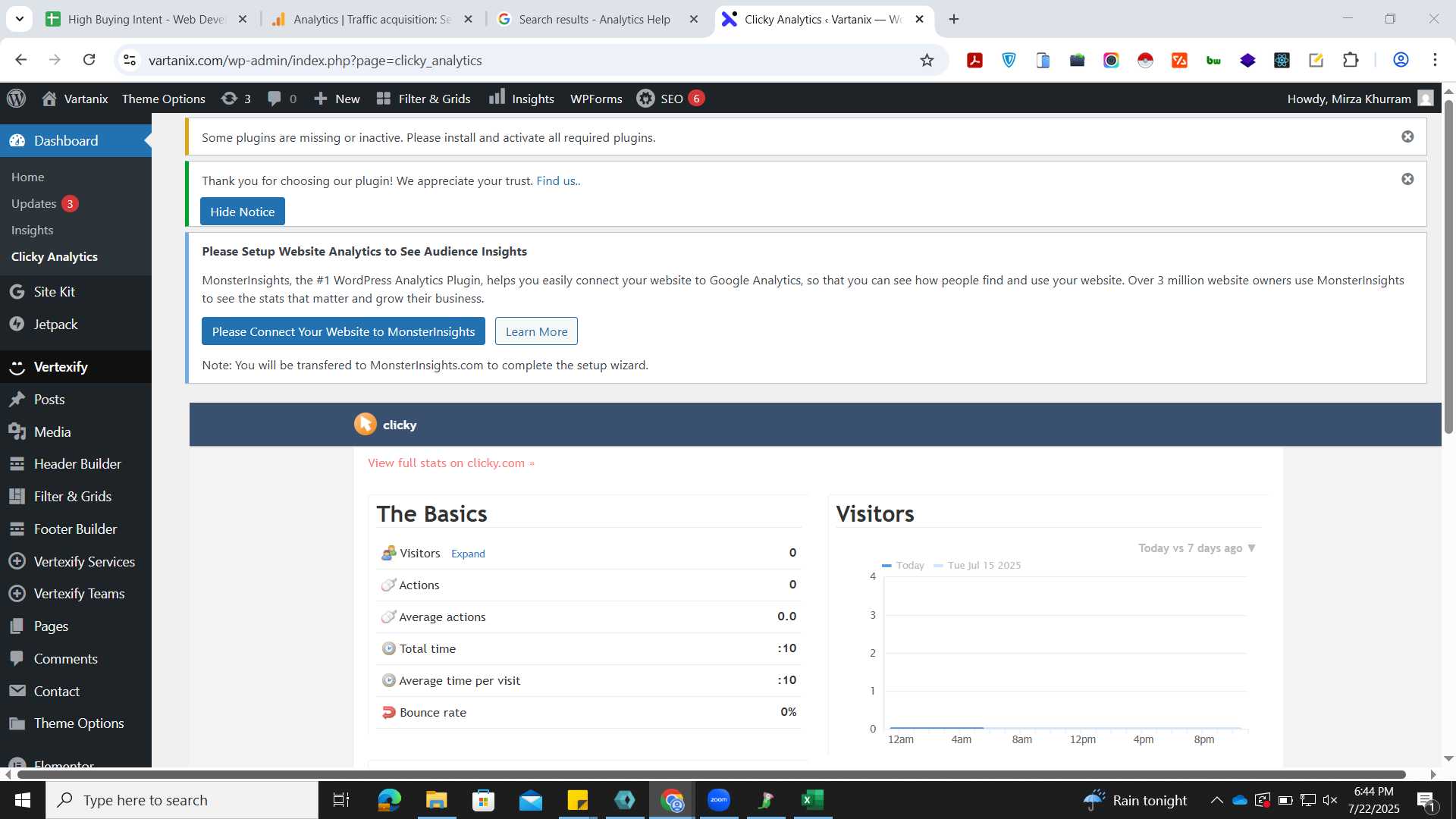Select Clicky Analytics in sidebar submenu

tap(55, 256)
